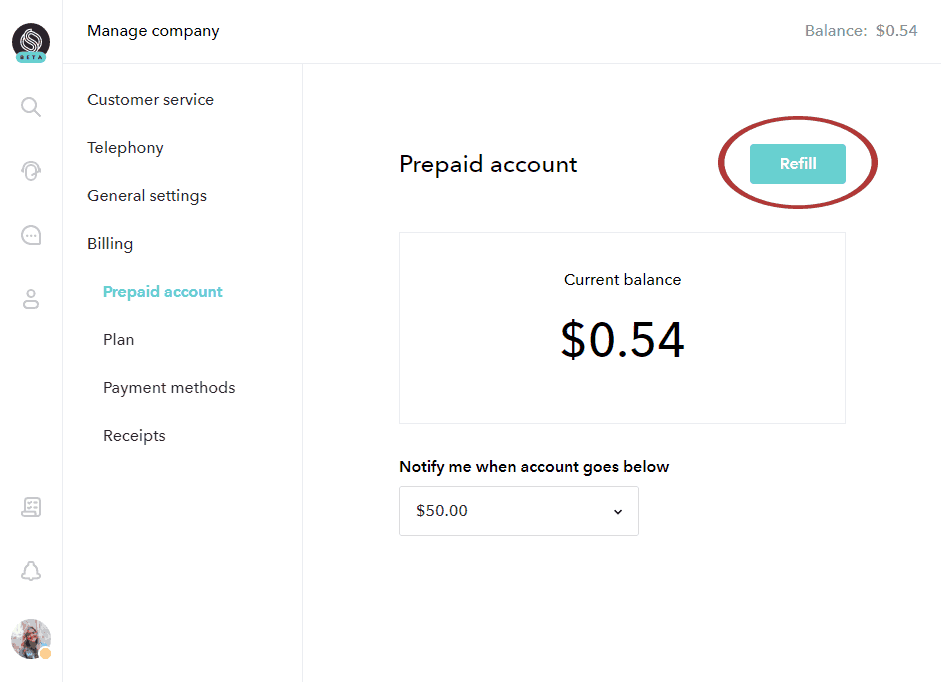Open the search magnifier icon in sidebar
This screenshot has width=941, height=682.
(x=31, y=107)
